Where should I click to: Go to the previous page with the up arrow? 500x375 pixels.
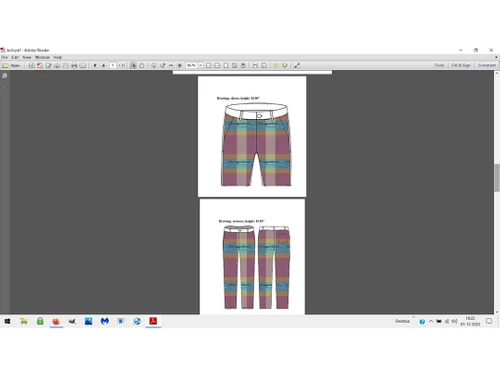[95, 65]
